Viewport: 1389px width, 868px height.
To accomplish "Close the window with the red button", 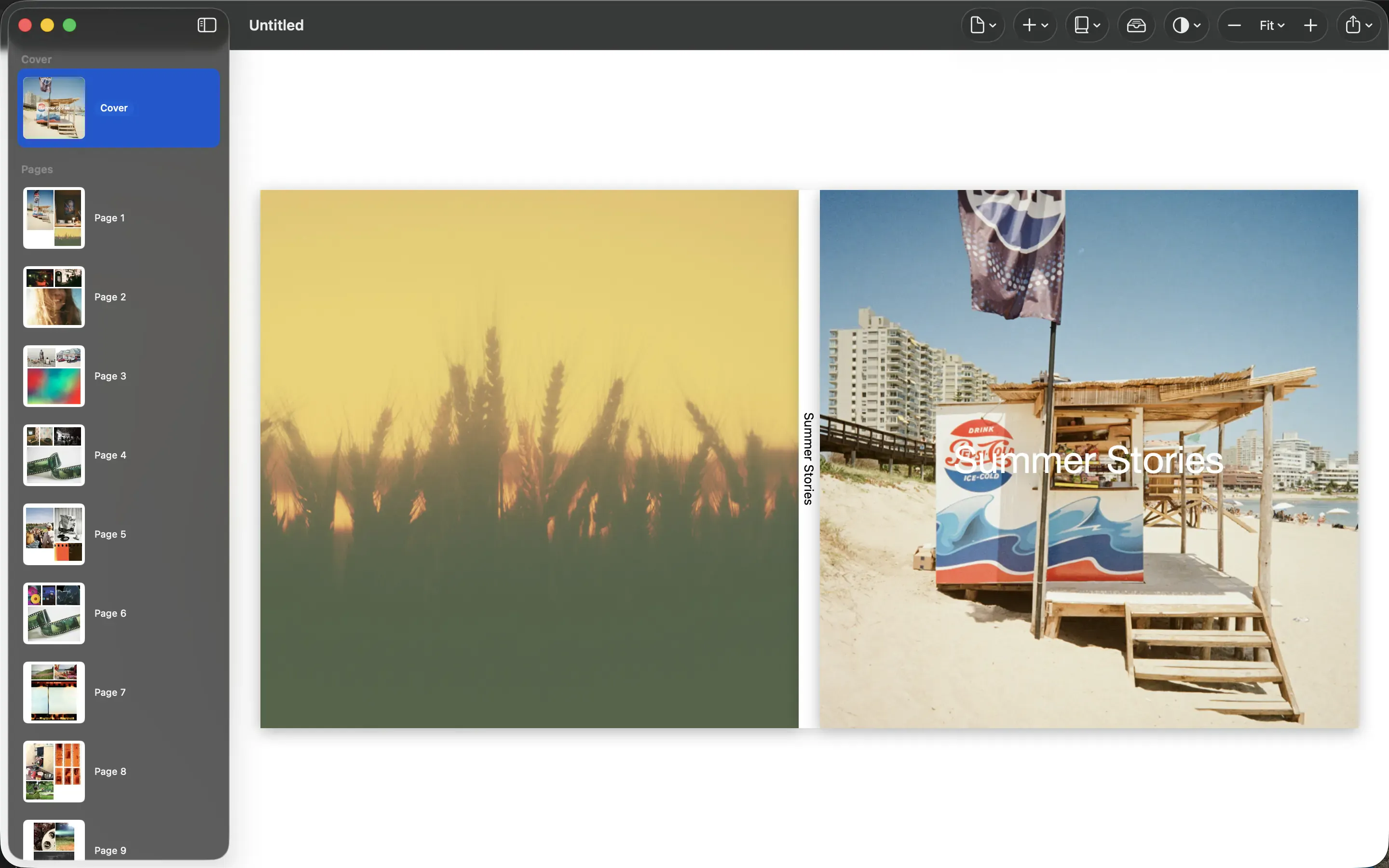I will pos(25,25).
